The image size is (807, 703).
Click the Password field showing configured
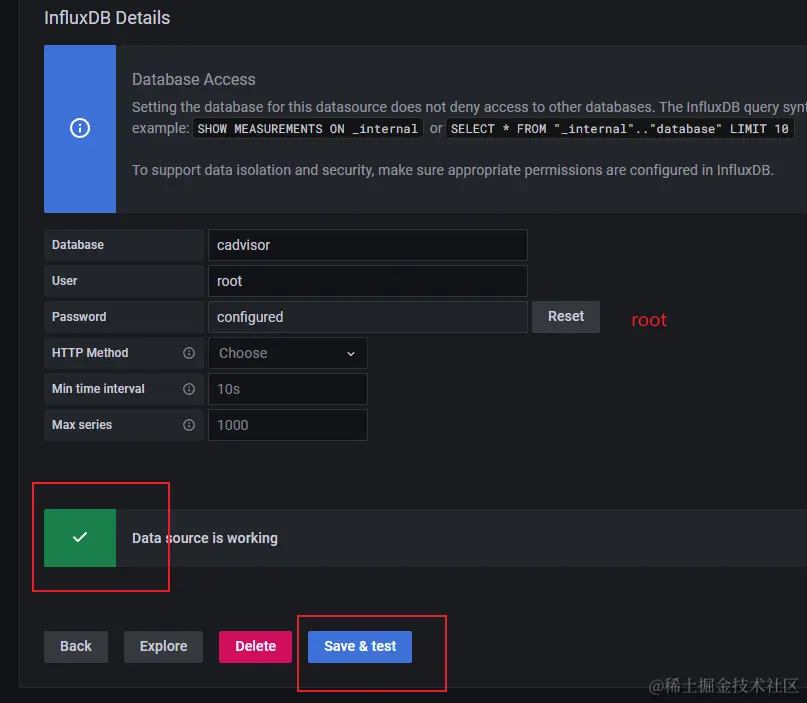367,317
